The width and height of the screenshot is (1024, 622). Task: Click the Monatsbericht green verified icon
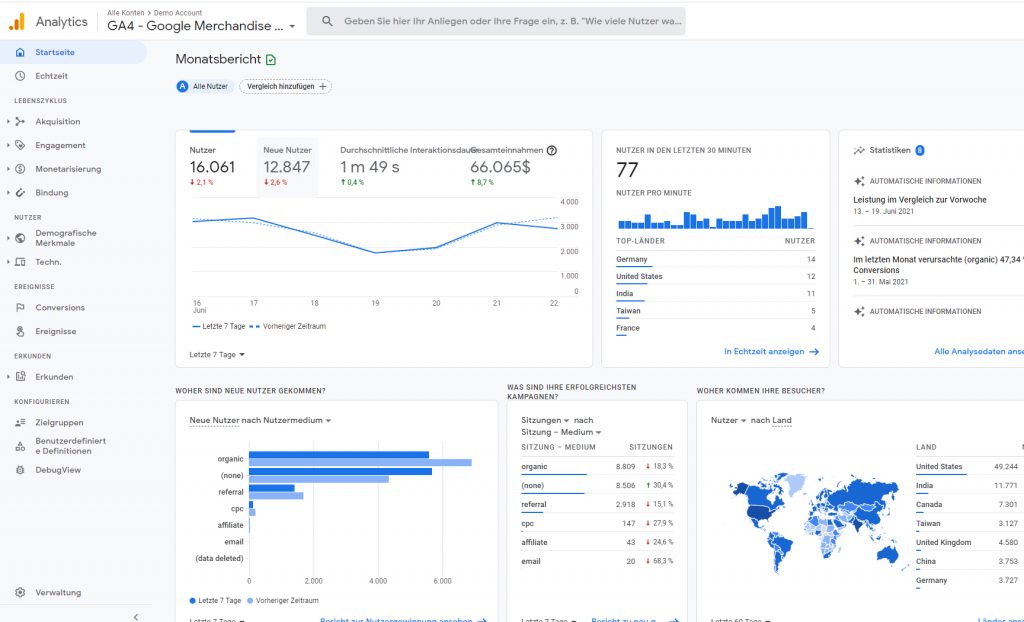pos(271,60)
